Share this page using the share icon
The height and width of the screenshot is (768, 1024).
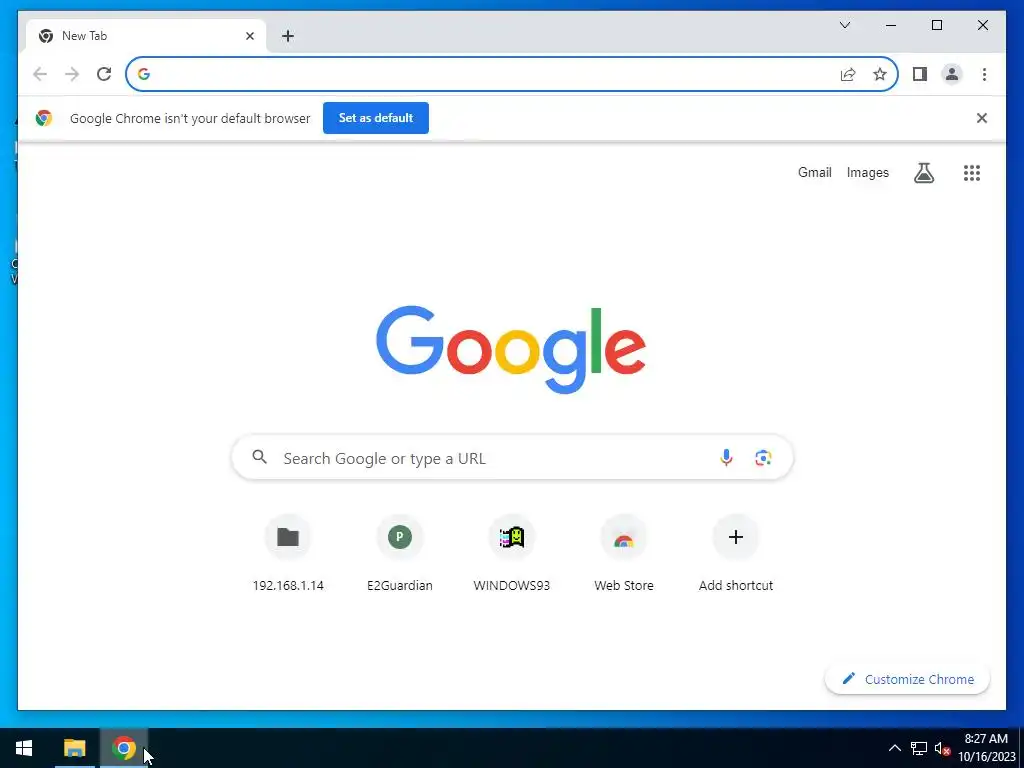848,74
